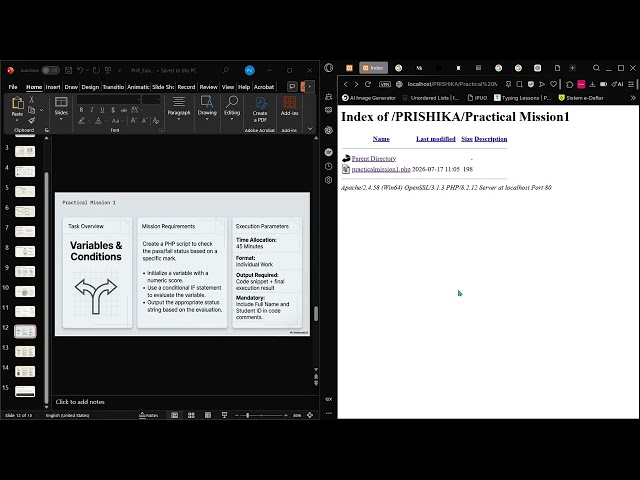This screenshot has width=640, height=480.
Task: Toggle Italic formatting
Action: [92, 110]
